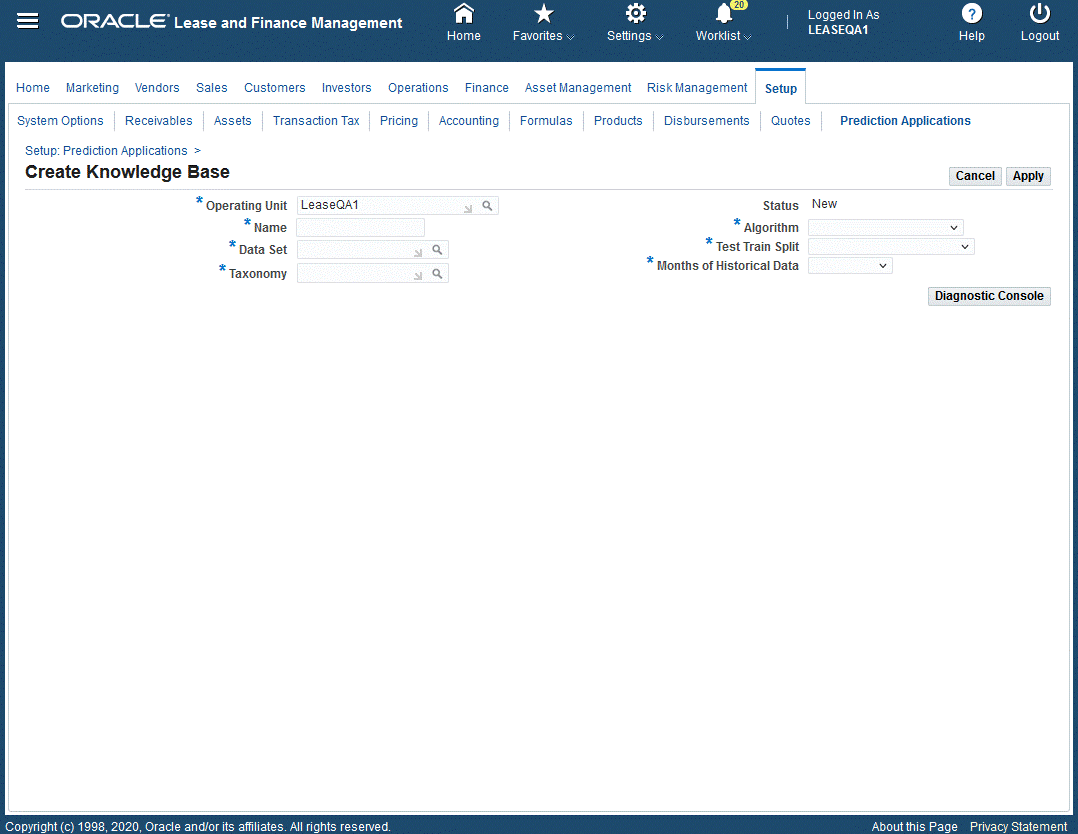Screen dimensions: 1078x834
Task: Open the Settings gear menu
Action: tap(635, 14)
